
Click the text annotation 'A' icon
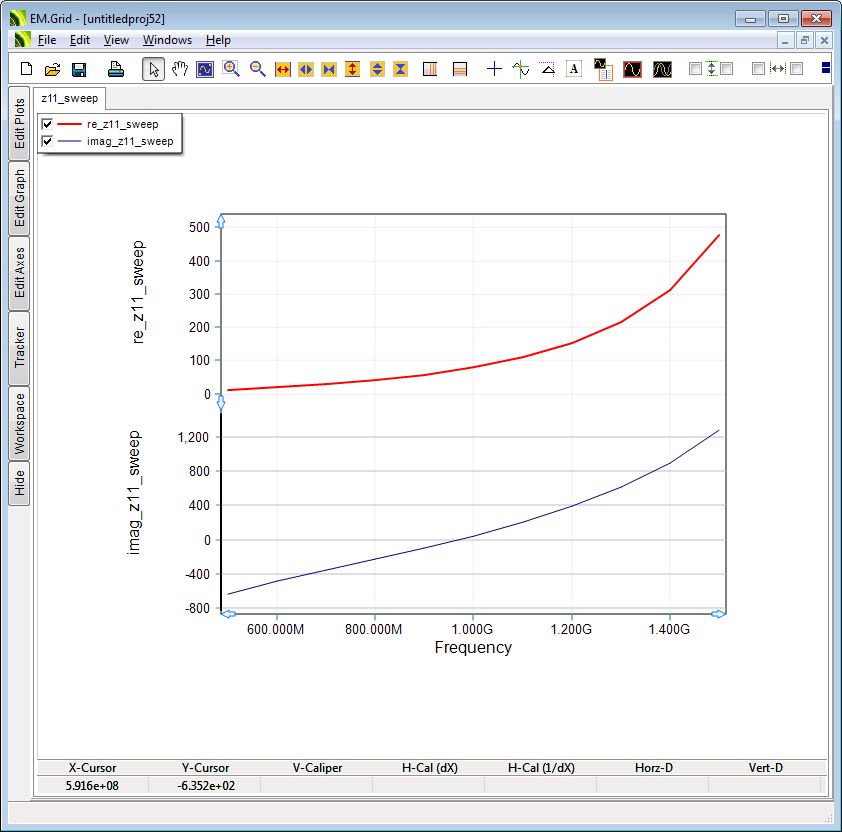(574, 69)
